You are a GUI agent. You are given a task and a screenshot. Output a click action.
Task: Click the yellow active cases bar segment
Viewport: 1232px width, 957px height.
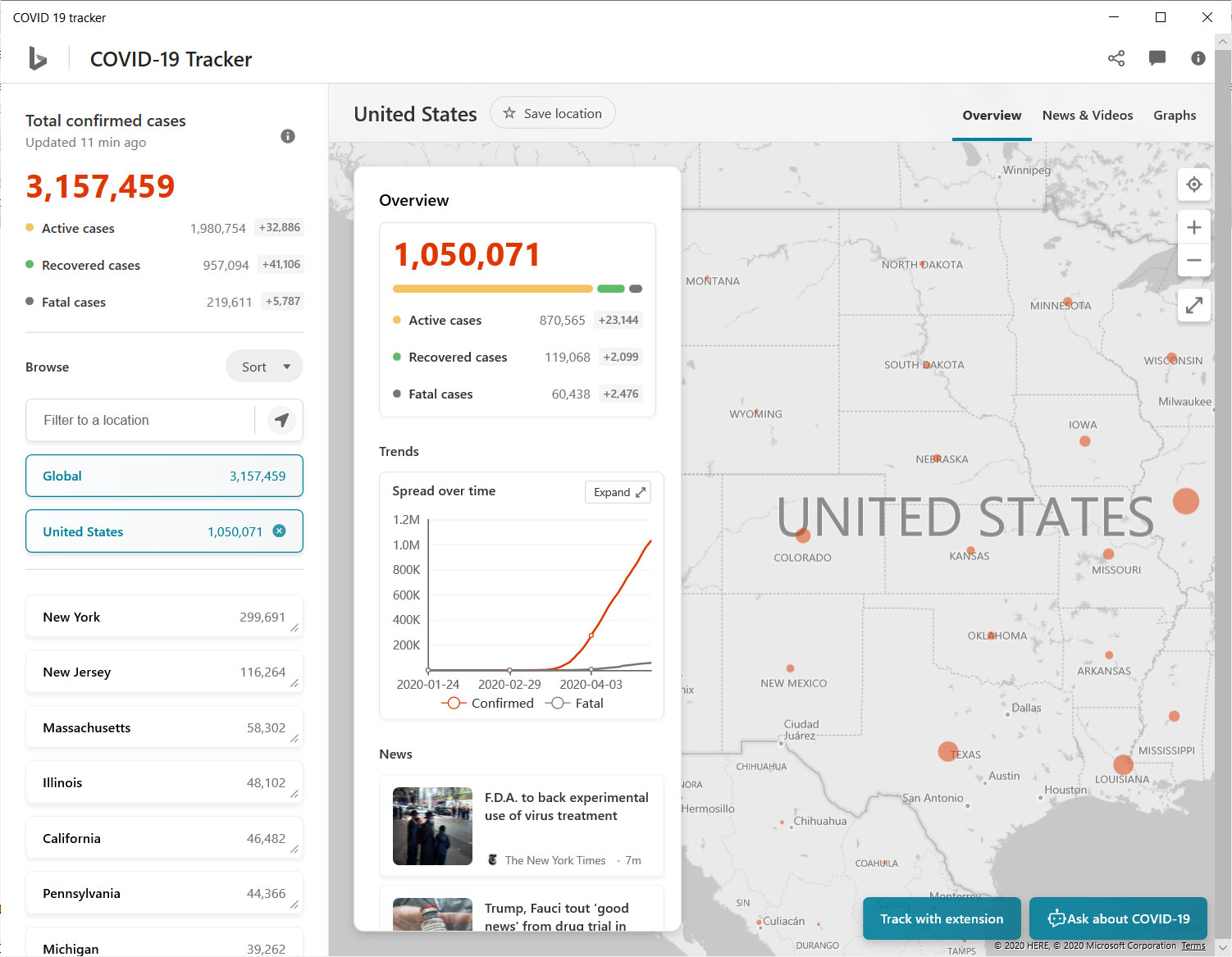click(493, 289)
